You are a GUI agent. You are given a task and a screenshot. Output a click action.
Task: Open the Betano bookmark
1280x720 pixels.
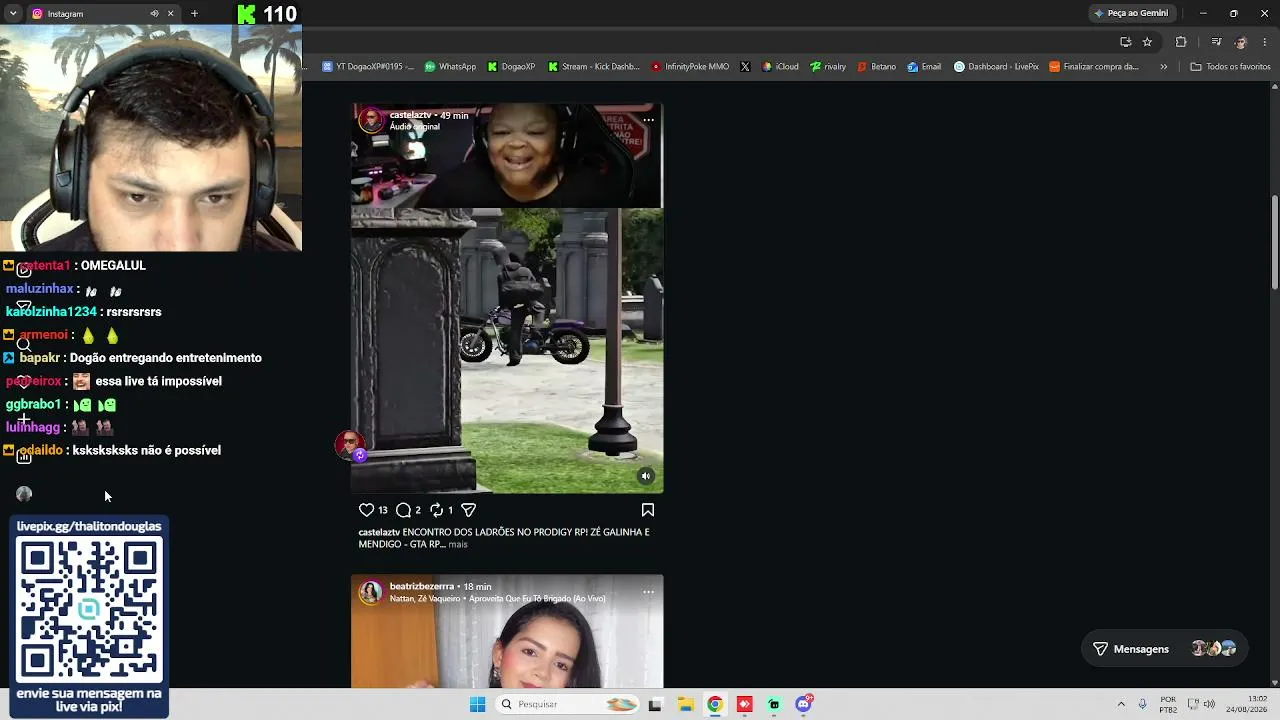tap(876, 67)
